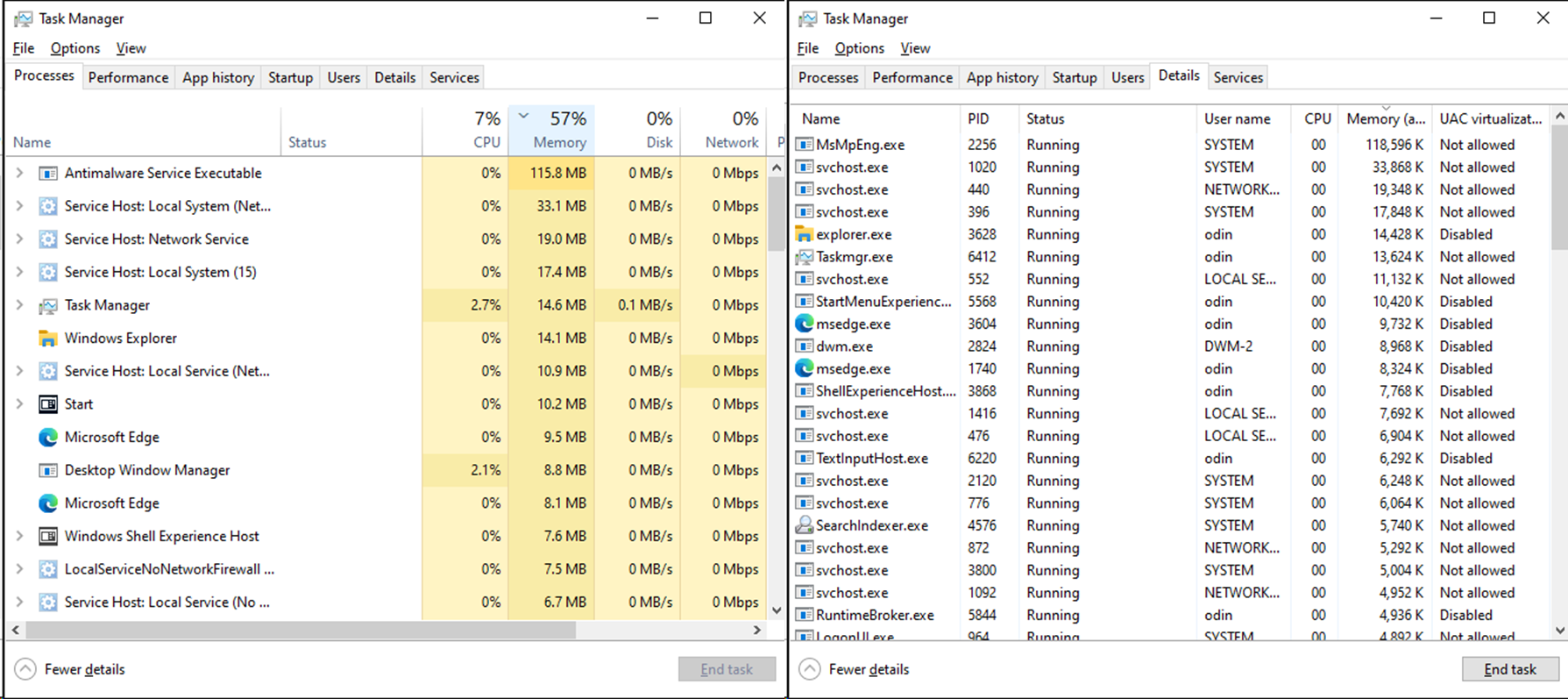This screenshot has width=1568, height=699.
Task: Click the Start process icon
Action: 48,404
